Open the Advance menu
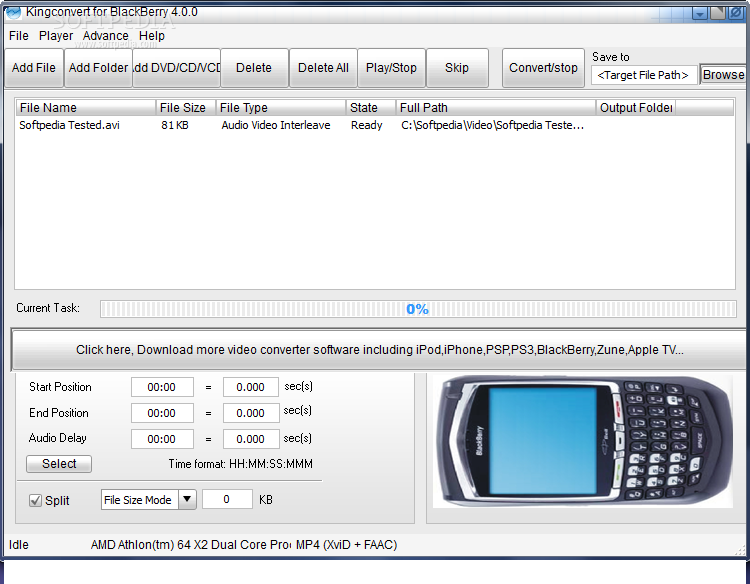The width and height of the screenshot is (750, 584). point(105,36)
